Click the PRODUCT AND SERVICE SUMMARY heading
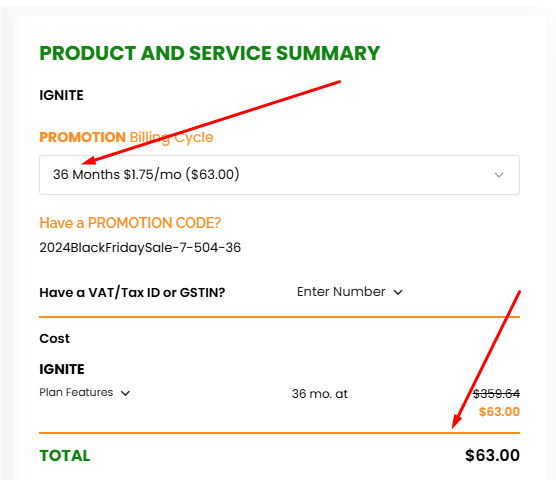The image size is (556, 480). pos(210,53)
